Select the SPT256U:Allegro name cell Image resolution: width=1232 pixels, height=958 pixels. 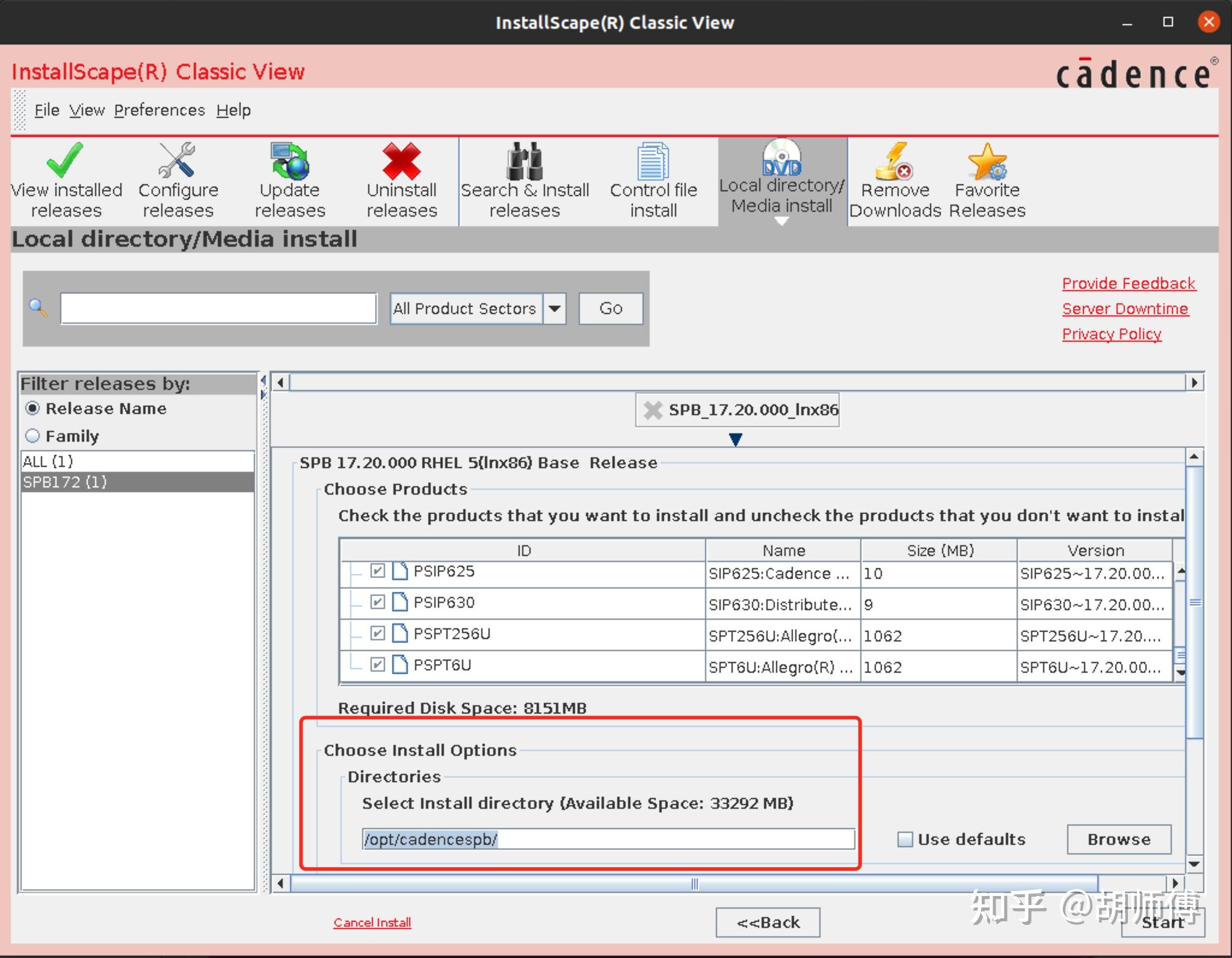coord(783,636)
